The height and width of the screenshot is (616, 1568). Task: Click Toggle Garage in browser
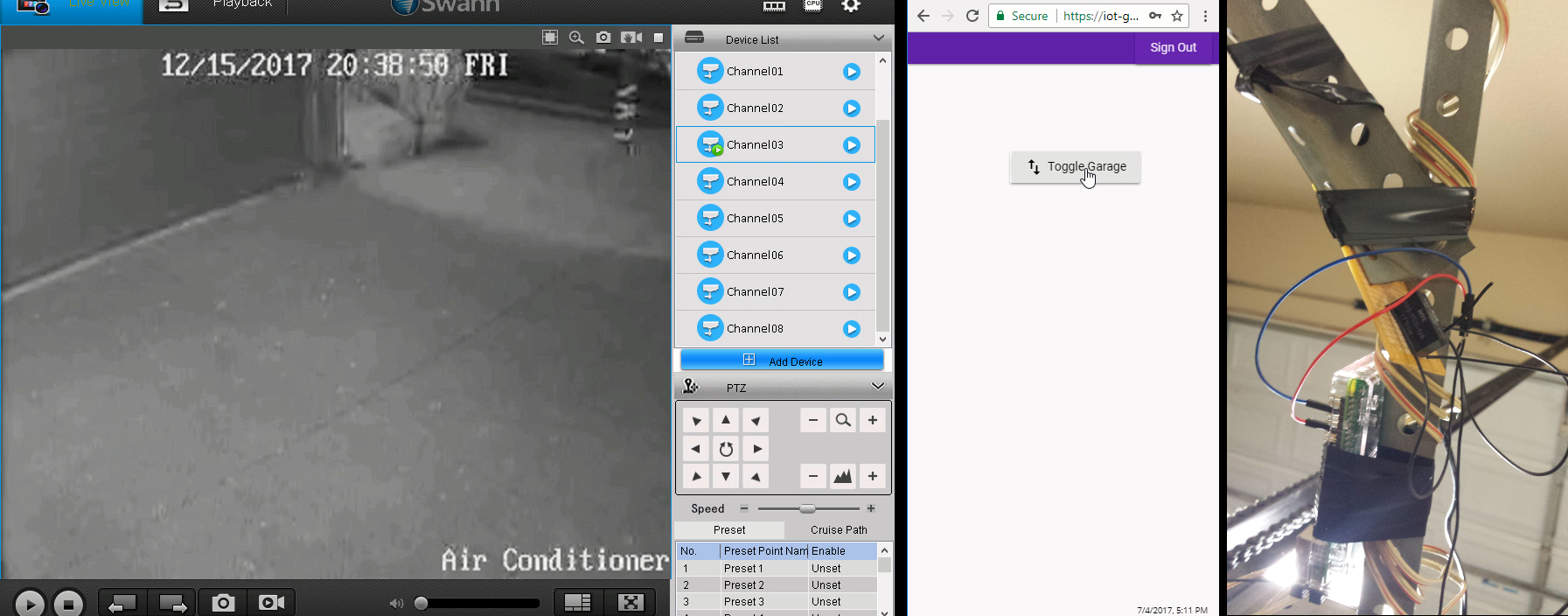[x=1076, y=167]
